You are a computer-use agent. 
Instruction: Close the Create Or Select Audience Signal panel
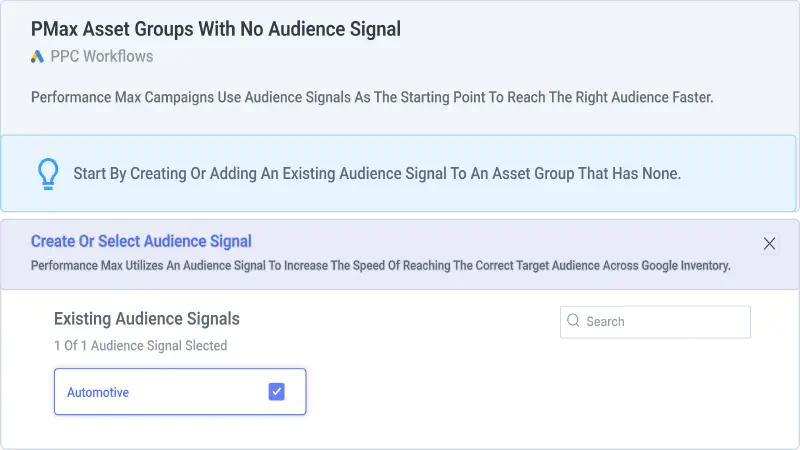tap(769, 243)
